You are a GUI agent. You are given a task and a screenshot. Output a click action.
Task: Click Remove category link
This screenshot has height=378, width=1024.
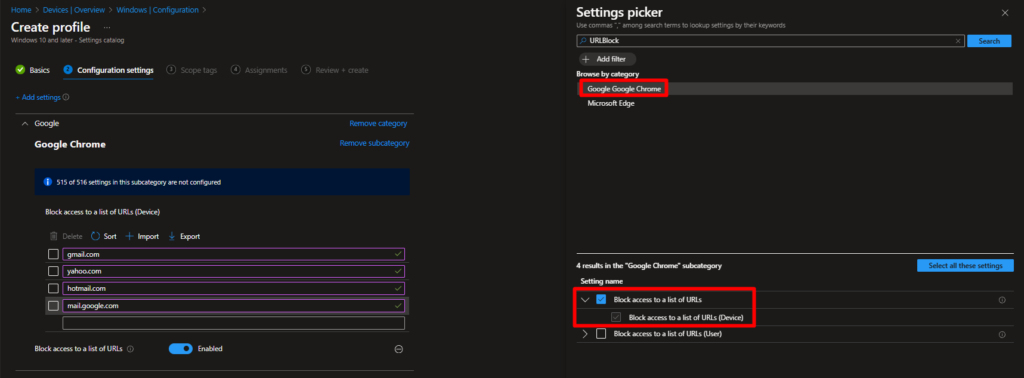[378, 123]
